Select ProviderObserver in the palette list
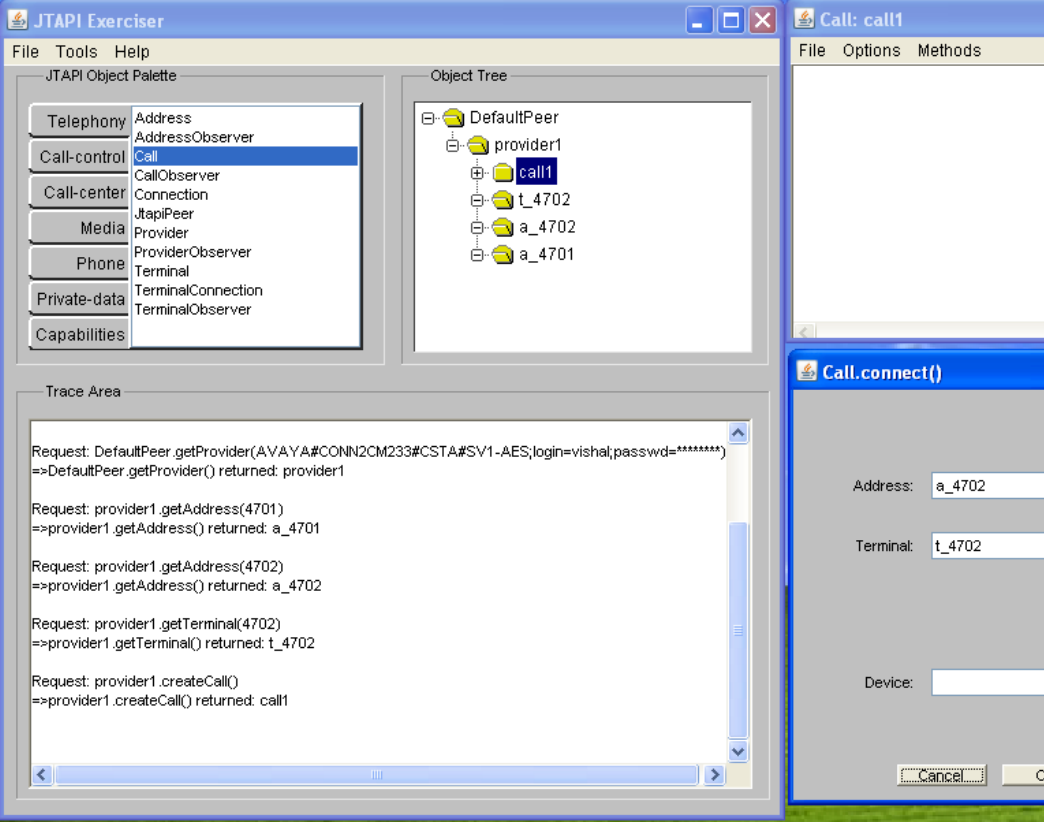The width and height of the screenshot is (1044, 822). (245, 252)
